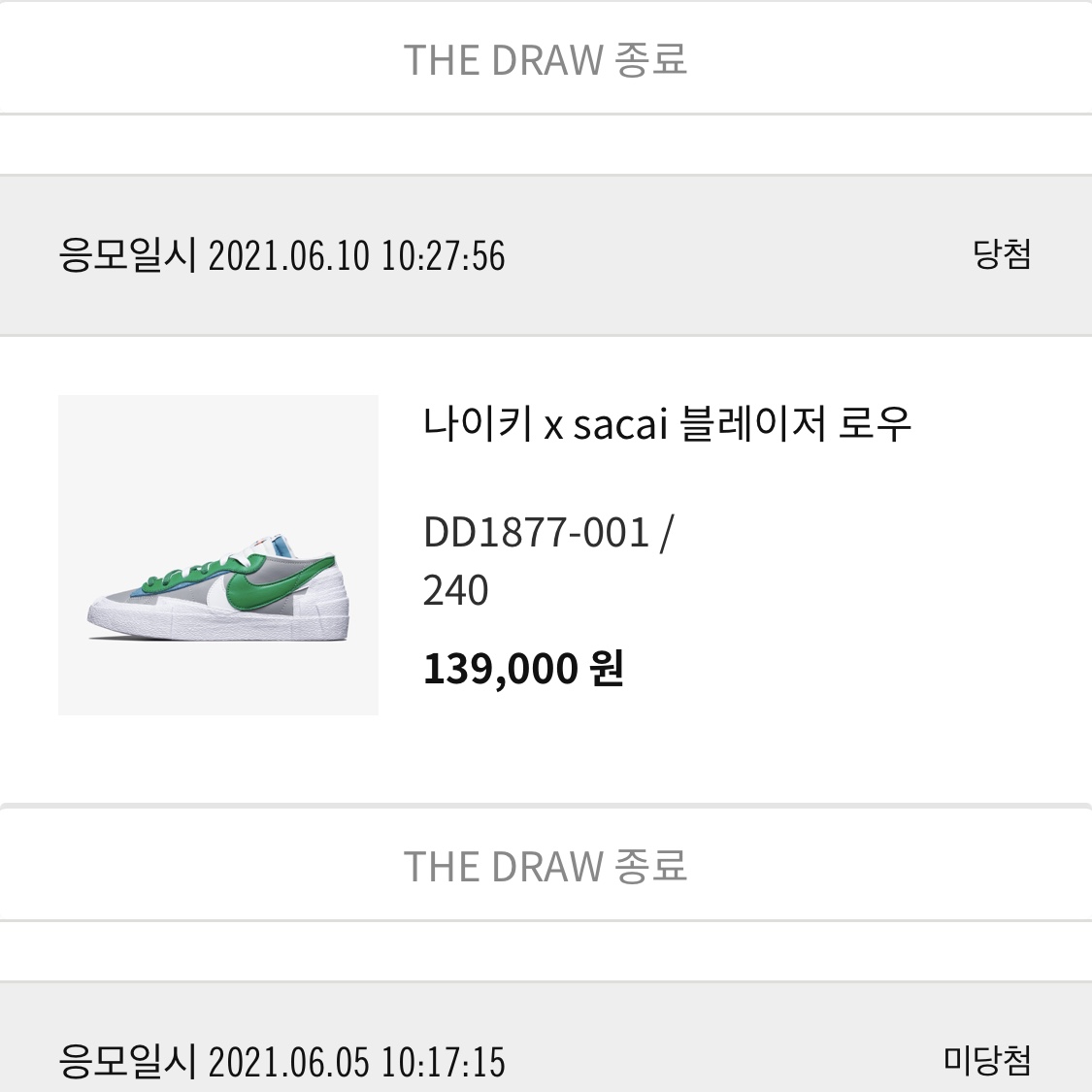Tap 응모일시 label beside the 2021.06.10 date

pos(127,255)
